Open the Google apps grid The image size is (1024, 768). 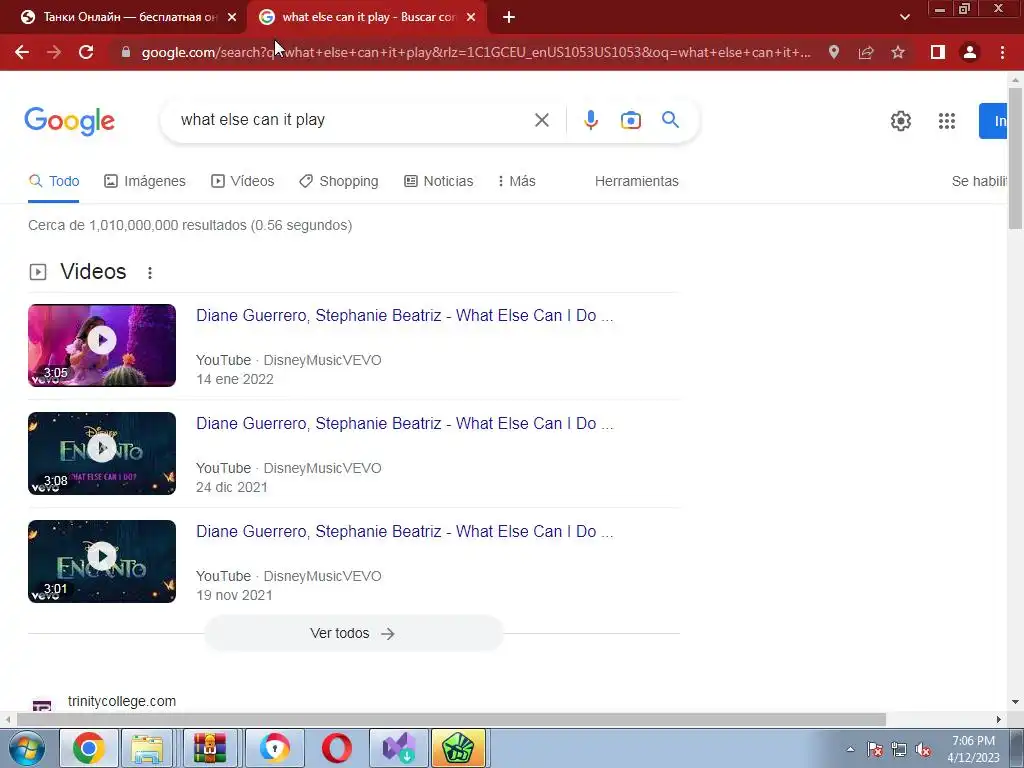(x=947, y=121)
